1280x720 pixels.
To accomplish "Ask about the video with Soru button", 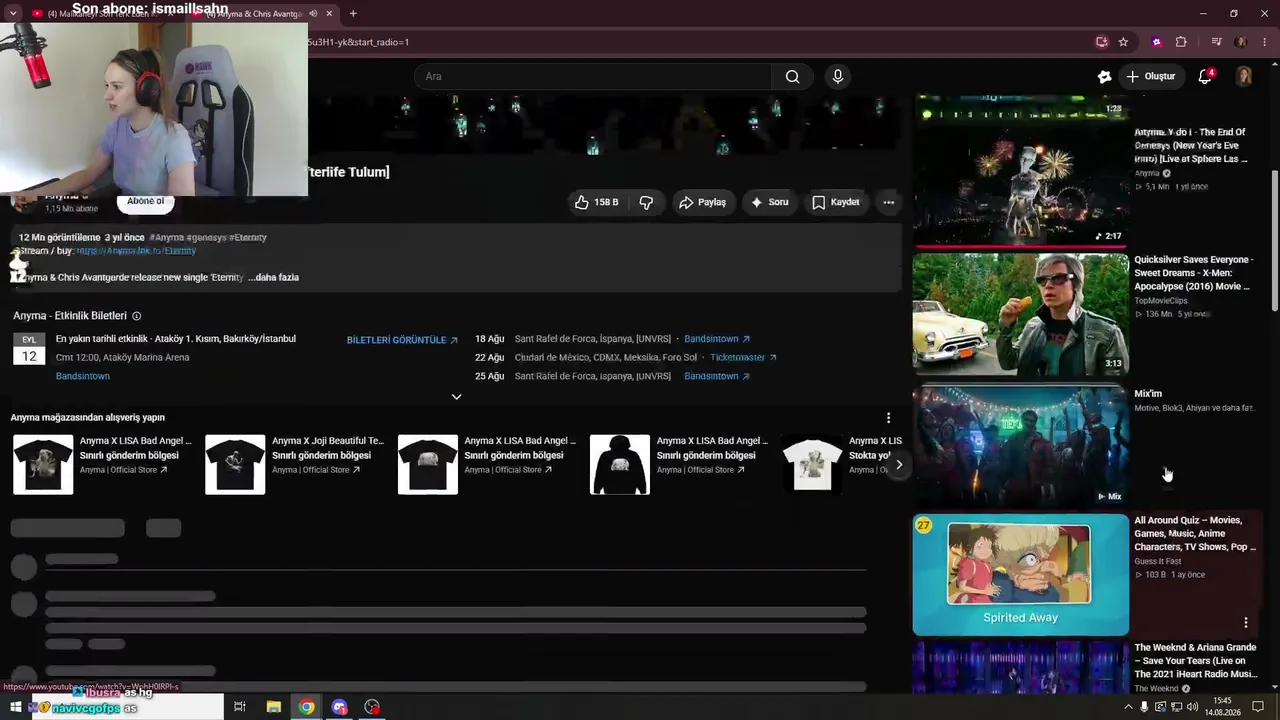I will (x=770, y=202).
